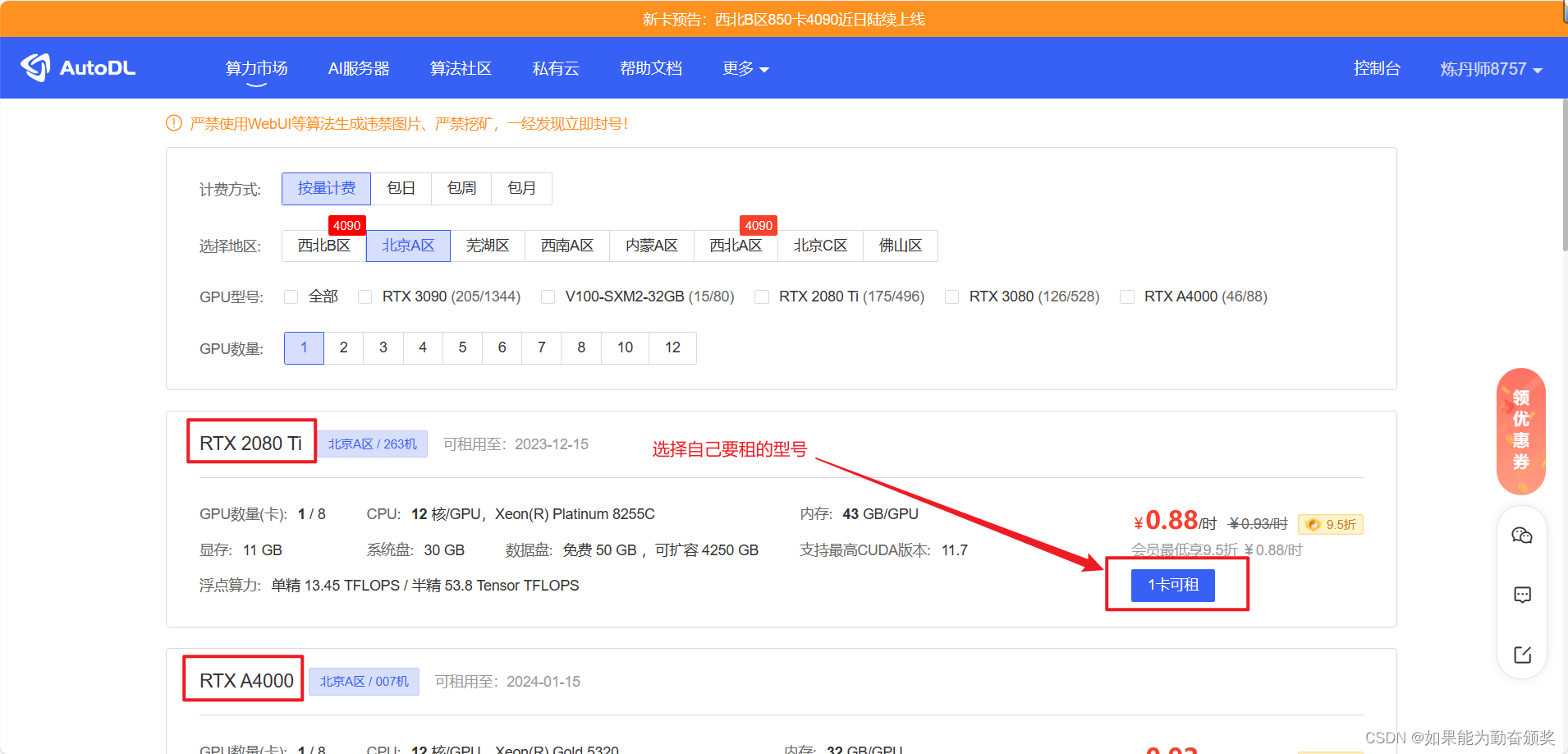The width and height of the screenshot is (1568, 754).
Task: Set GPU count to 8
Action: (581, 347)
